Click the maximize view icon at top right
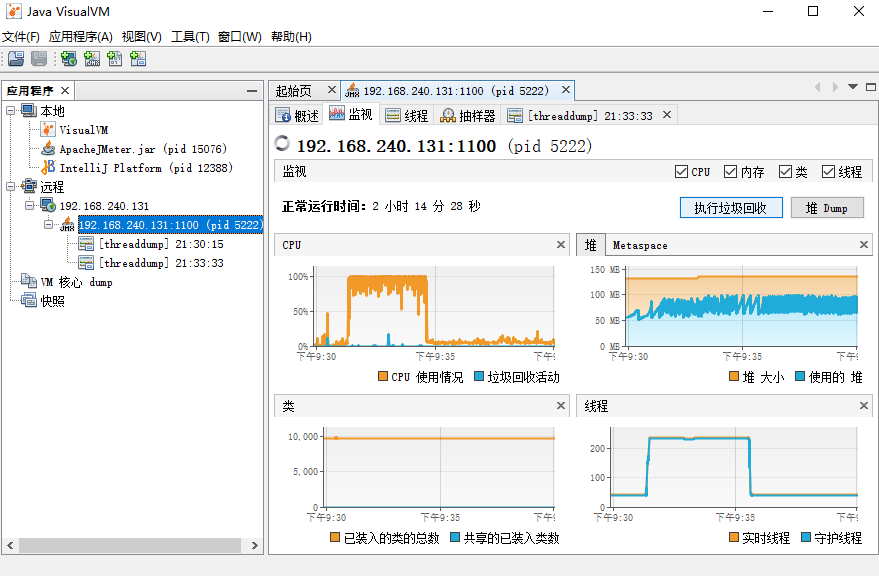Viewport: 879px width, 576px height. (x=870, y=87)
